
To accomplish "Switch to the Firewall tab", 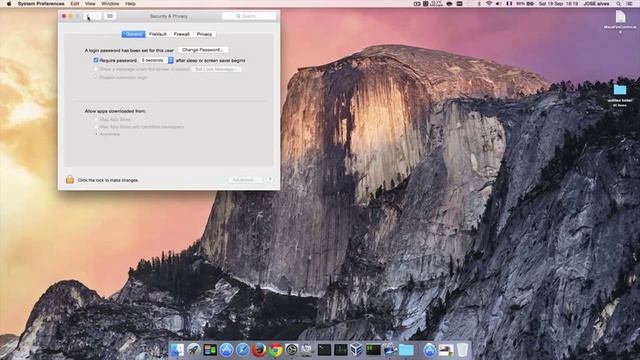I will point(181,34).
